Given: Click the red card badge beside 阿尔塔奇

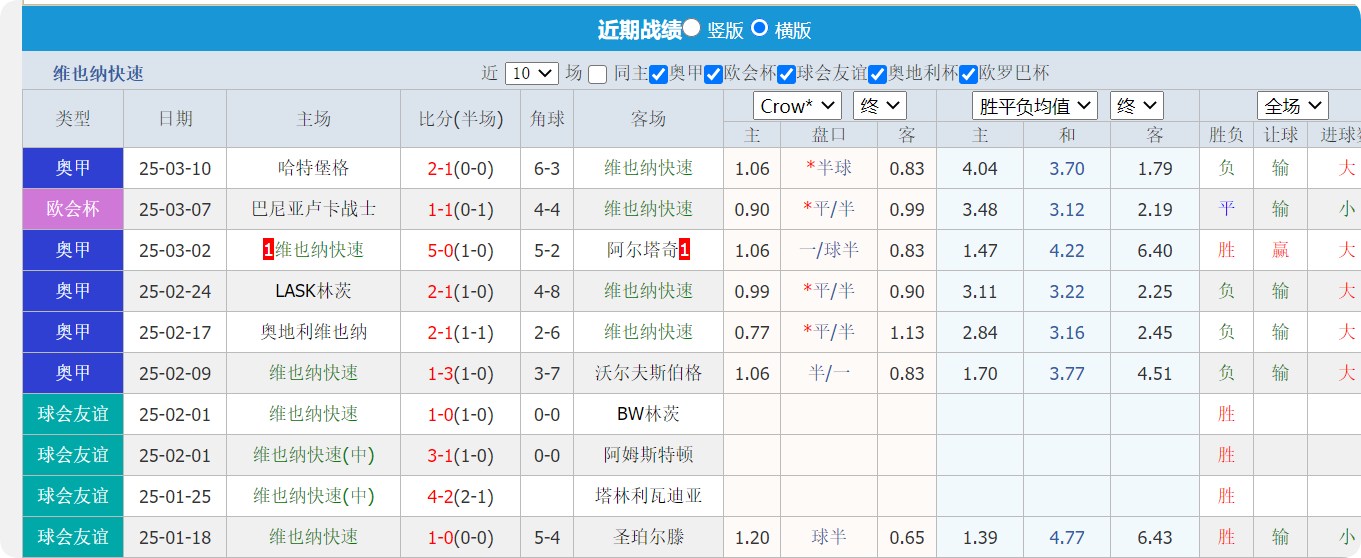Looking at the screenshot, I should point(684,250).
